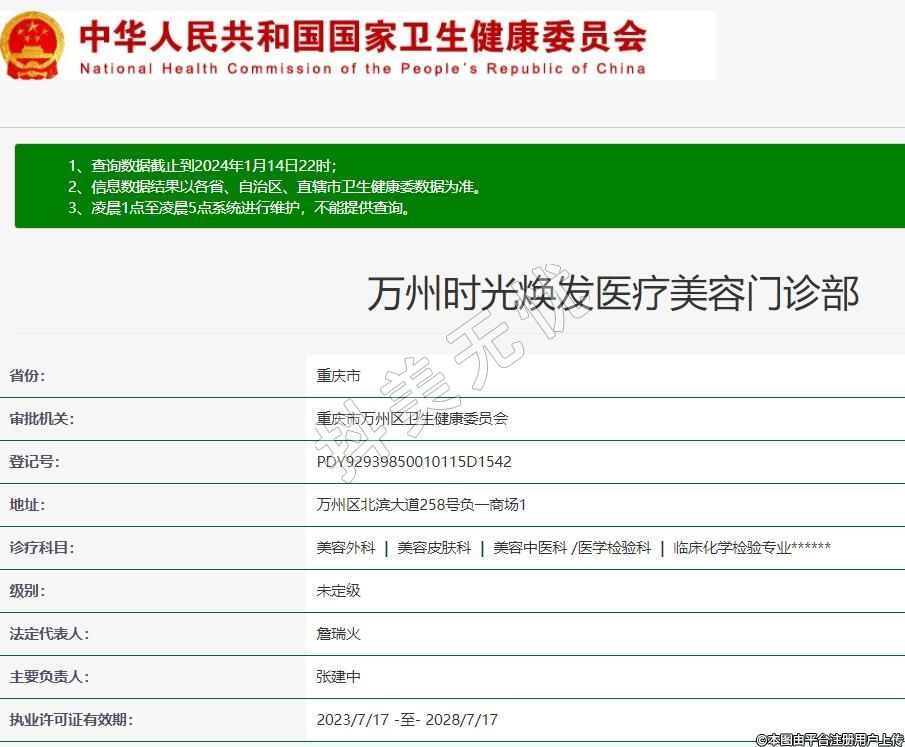This screenshot has width=905, height=747.
Task: Click the legal representative name 詹瑞火
Action: [x=338, y=634]
